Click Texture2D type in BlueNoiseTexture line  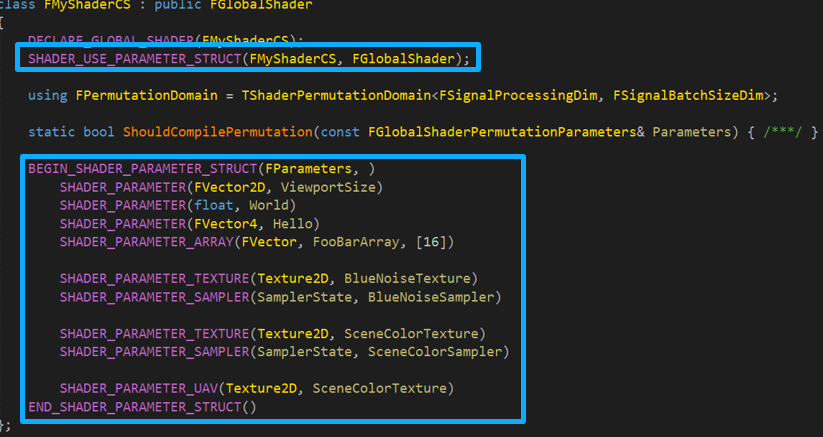click(293, 278)
